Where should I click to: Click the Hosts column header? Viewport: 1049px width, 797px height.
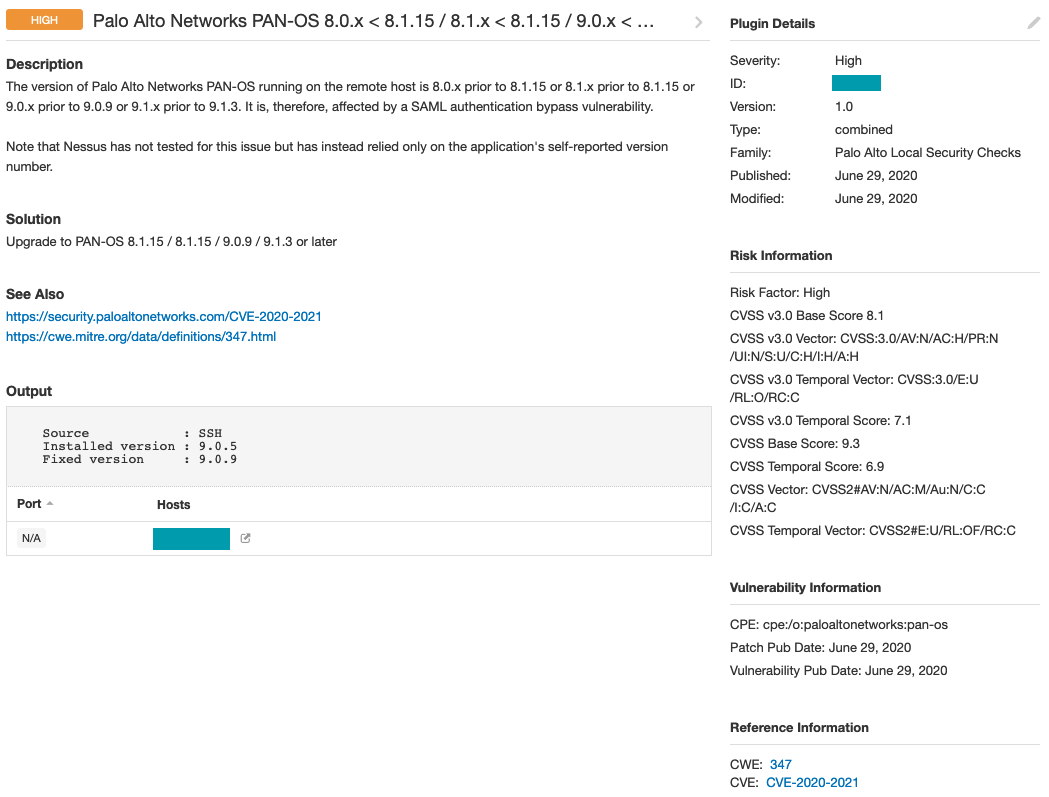(173, 505)
